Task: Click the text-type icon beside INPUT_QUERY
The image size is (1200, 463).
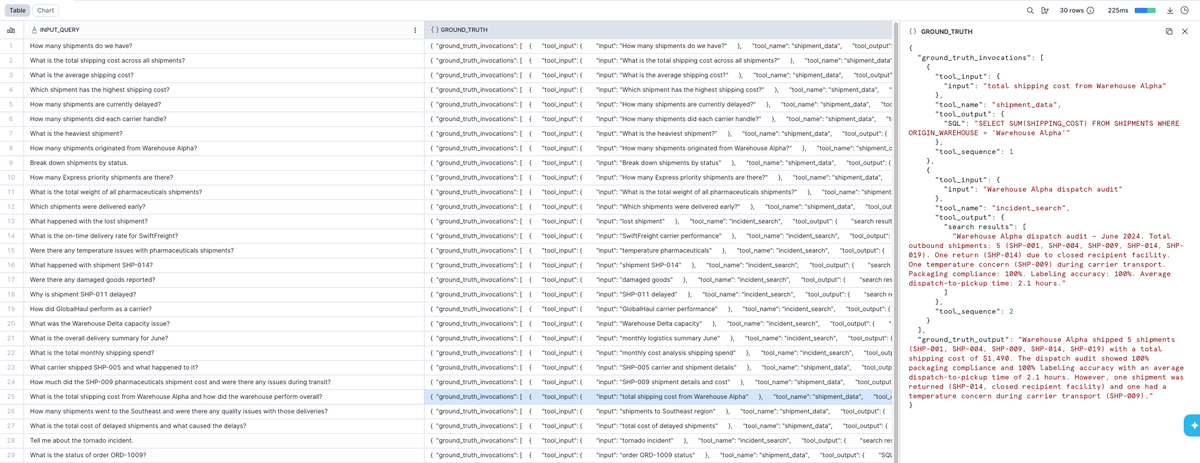Action: (x=35, y=30)
